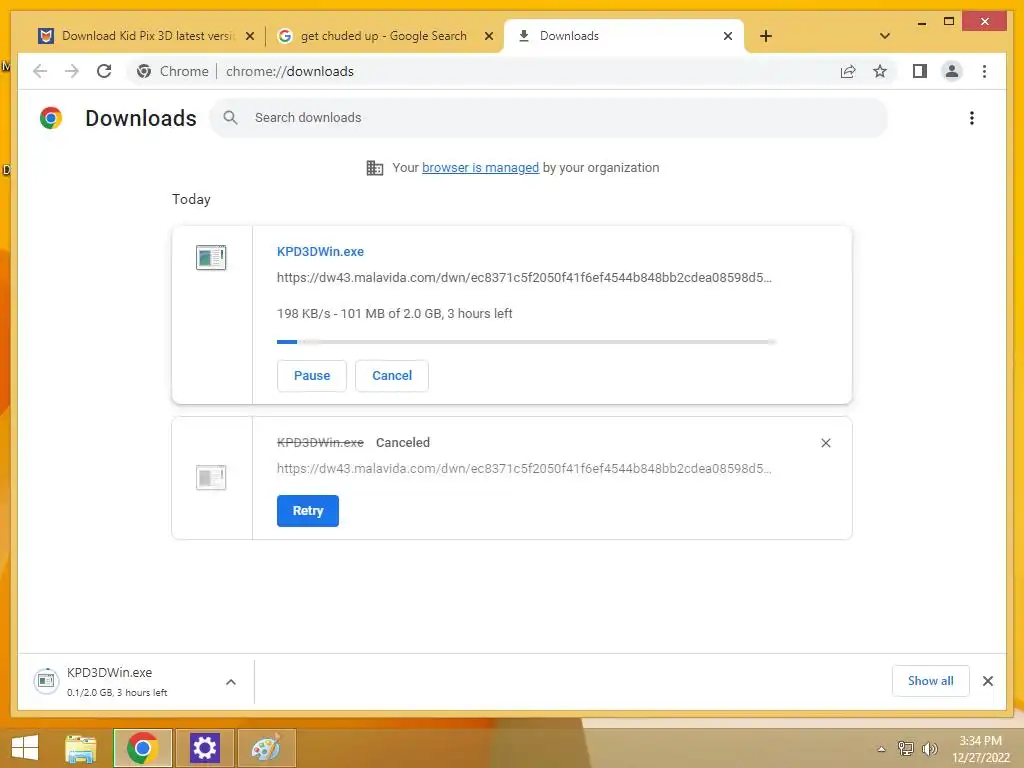Click the Today date heading

(x=191, y=199)
